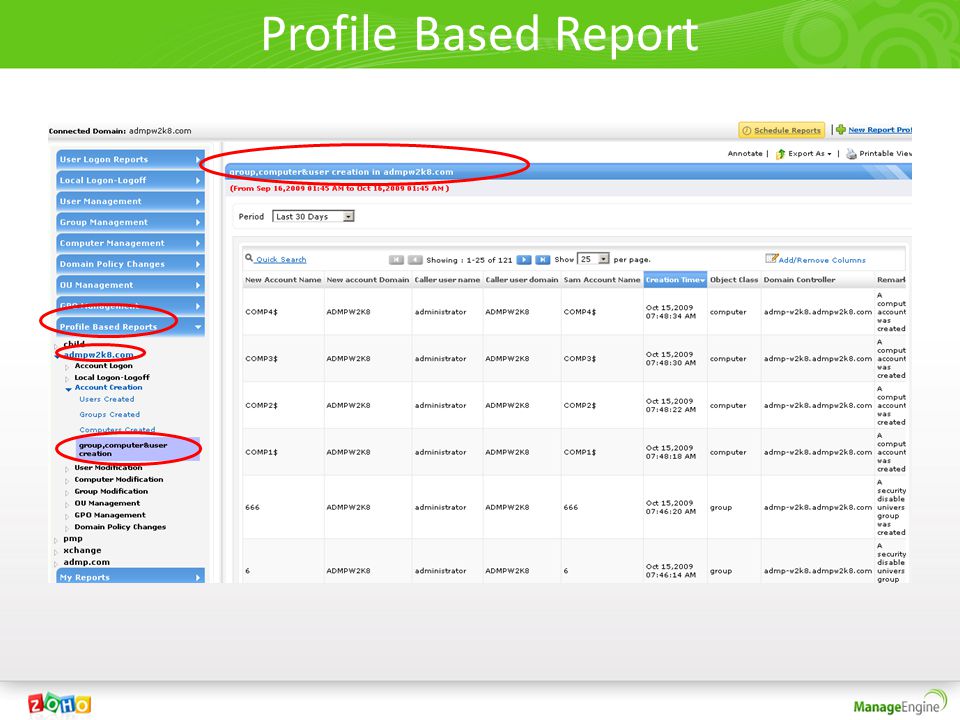Click the Quick Search magnifier icon
Screen dimensions: 960x720
coord(249,258)
